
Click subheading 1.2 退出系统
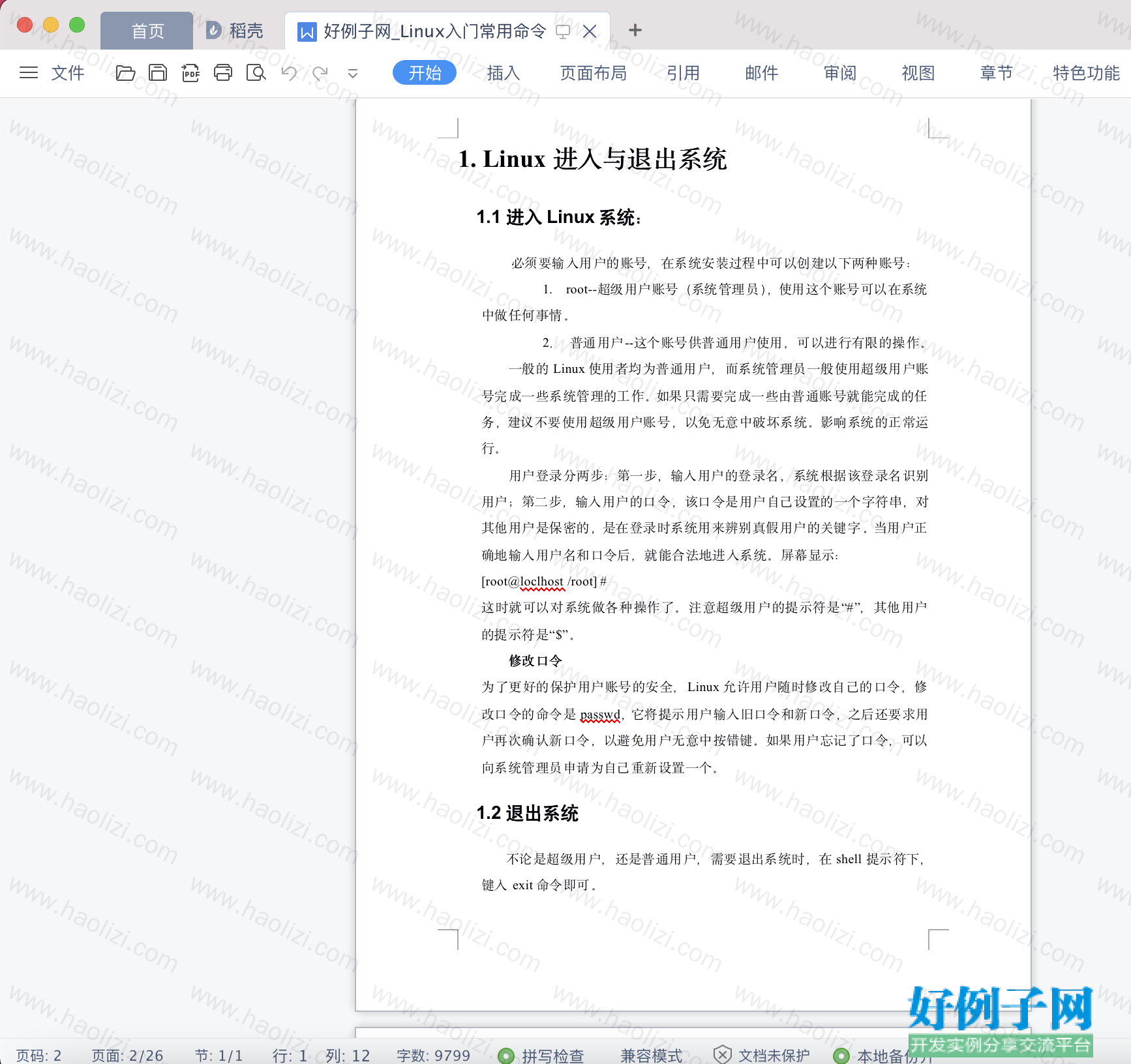tap(527, 813)
